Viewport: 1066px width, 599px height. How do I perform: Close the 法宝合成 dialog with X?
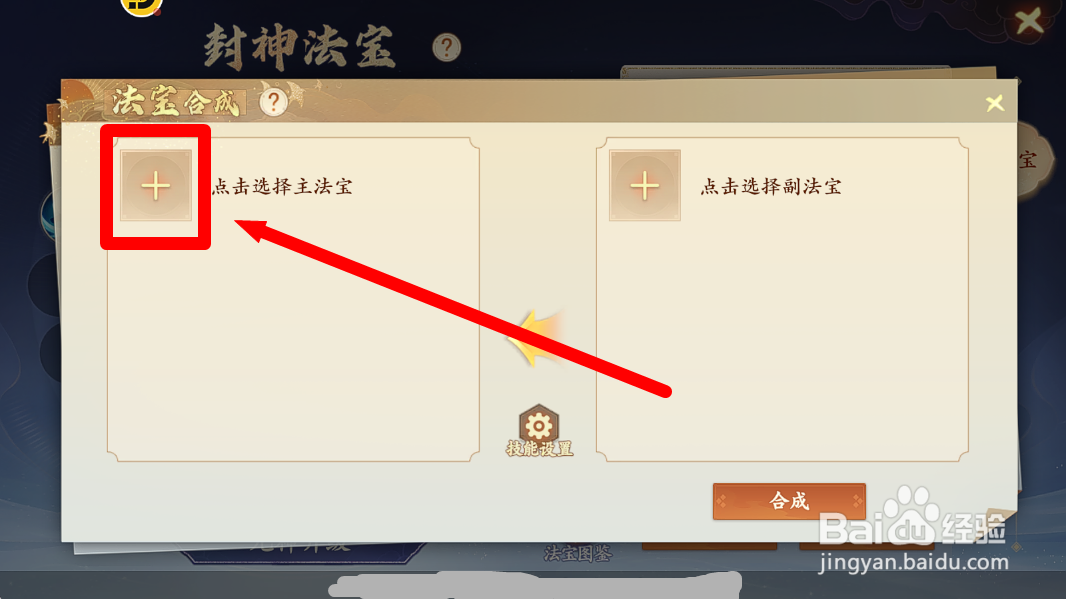pos(995,103)
